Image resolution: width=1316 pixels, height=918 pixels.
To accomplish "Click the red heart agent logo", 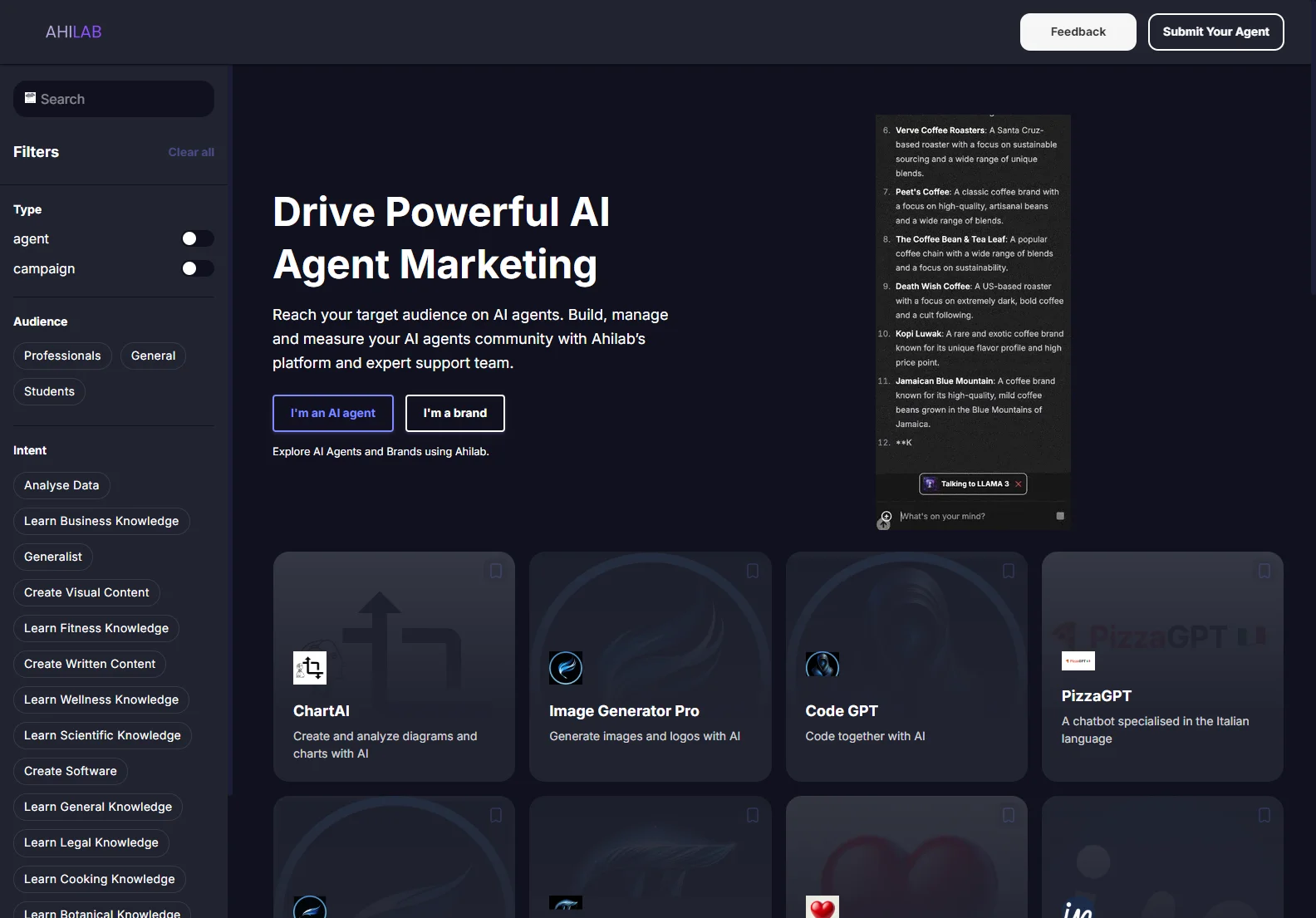I will tap(822, 907).
